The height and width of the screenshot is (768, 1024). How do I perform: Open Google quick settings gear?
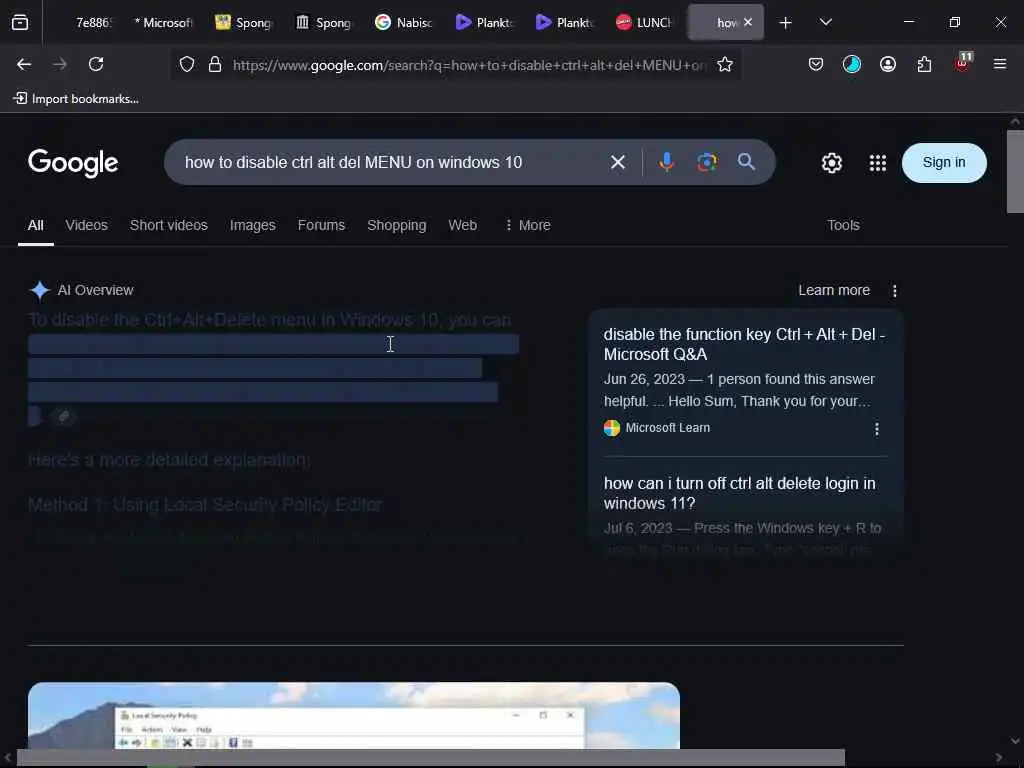(x=831, y=163)
